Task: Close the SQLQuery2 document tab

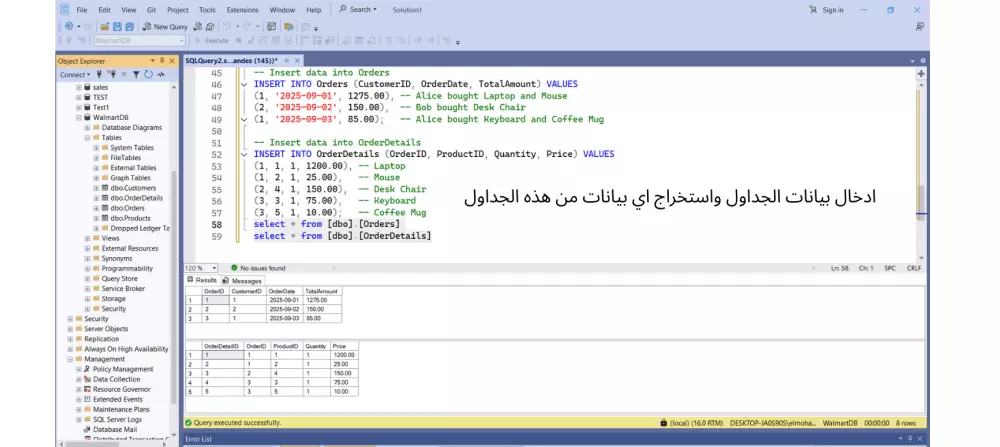Action: click(297, 61)
